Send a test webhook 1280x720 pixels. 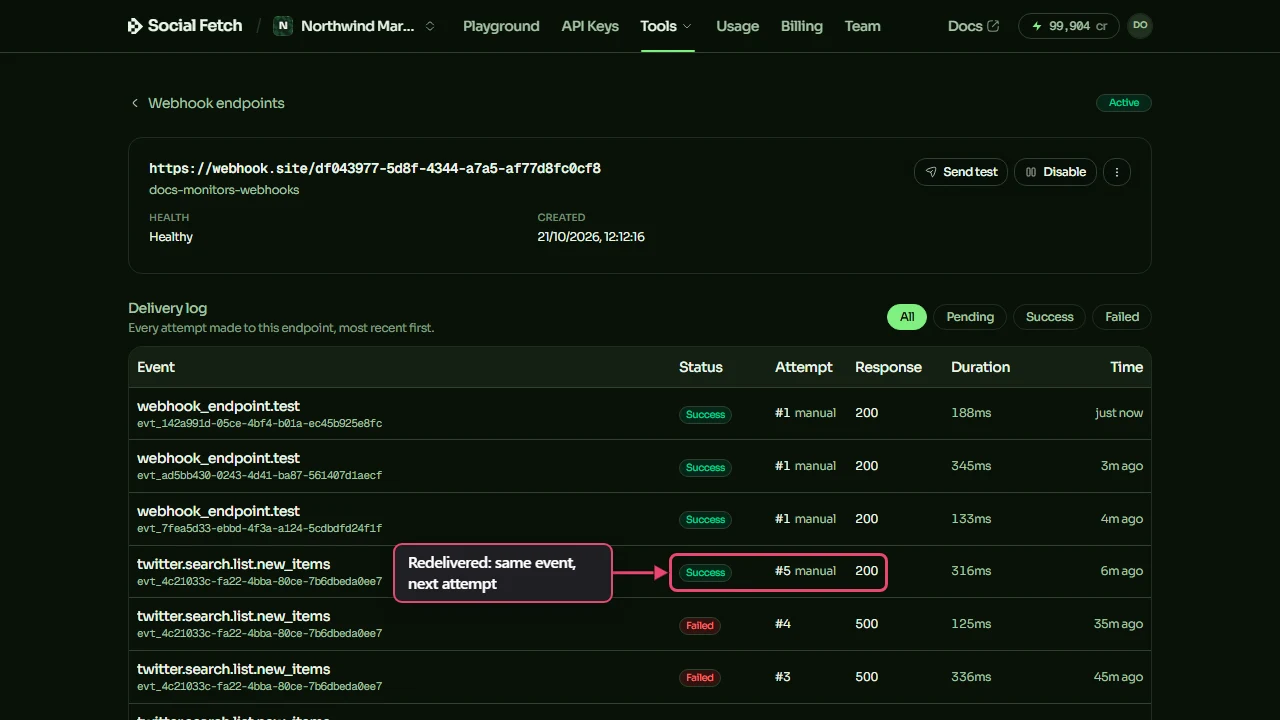pyautogui.click(x=961, y=172)
